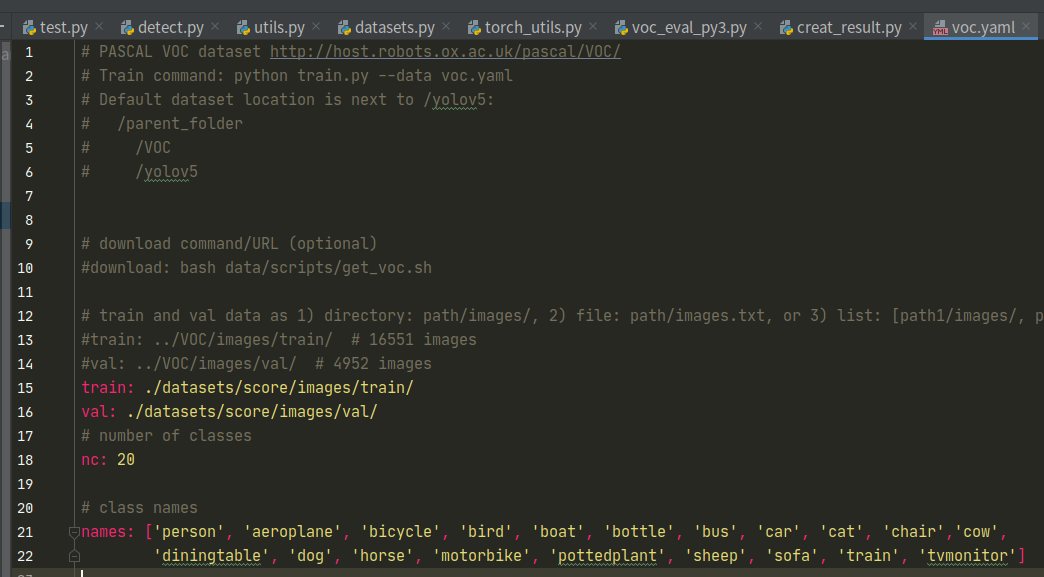Screen dimensions: 1044x577
Task: Close the creat_result.py tab
Action: pos(914,27)
